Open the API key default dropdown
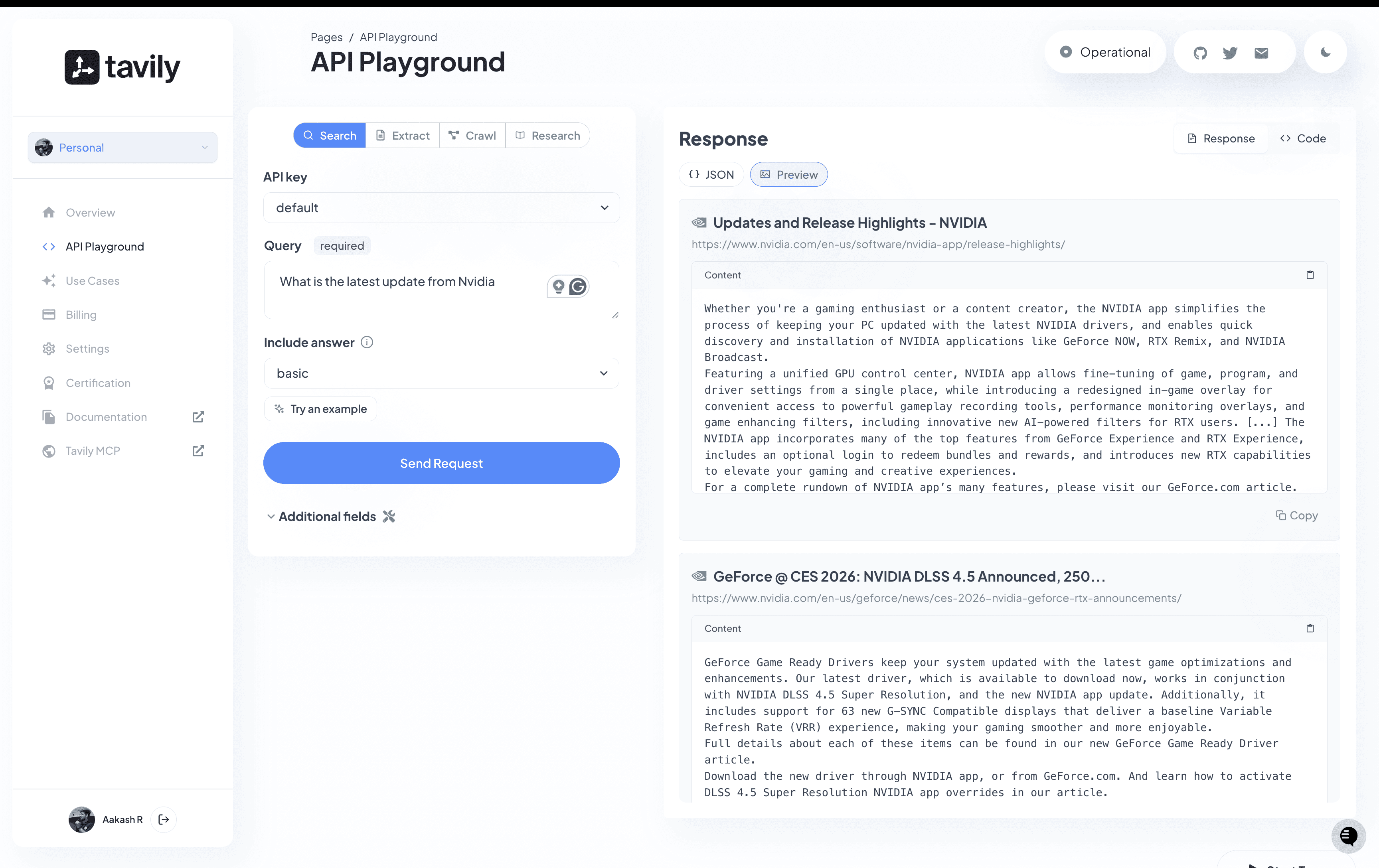 441,208
